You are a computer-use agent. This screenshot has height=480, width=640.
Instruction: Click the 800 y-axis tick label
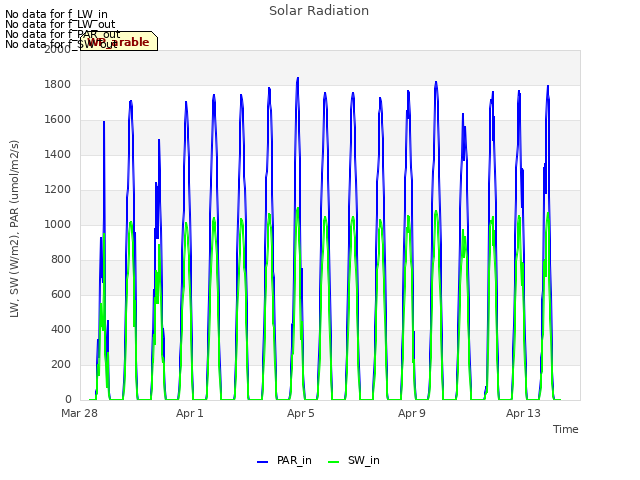point(61,259)
